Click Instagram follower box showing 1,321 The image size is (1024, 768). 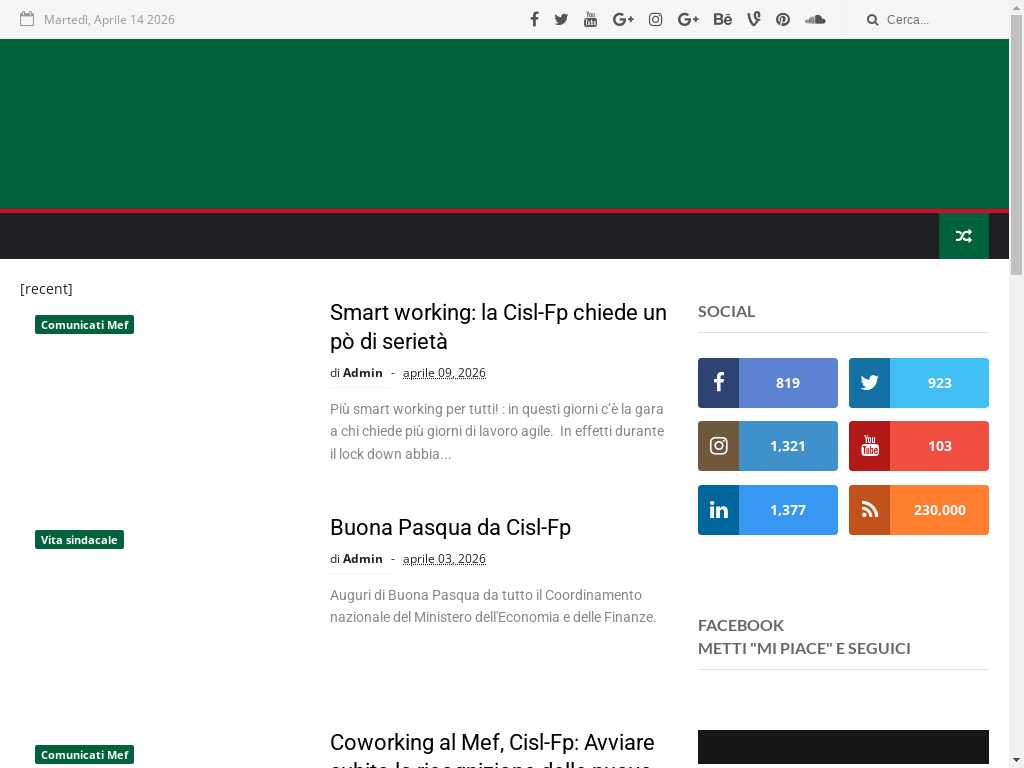[x=767, y=446]
